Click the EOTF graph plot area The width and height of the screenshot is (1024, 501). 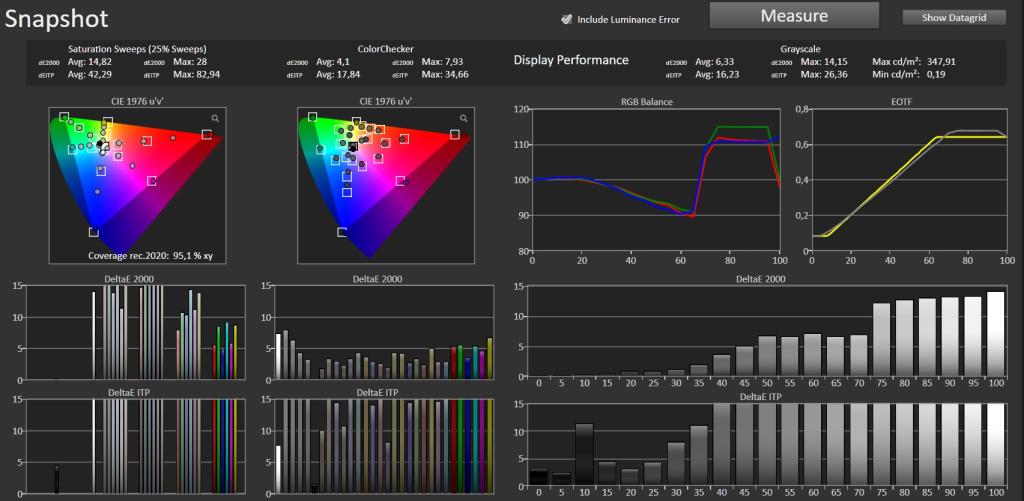coord(908,180)
